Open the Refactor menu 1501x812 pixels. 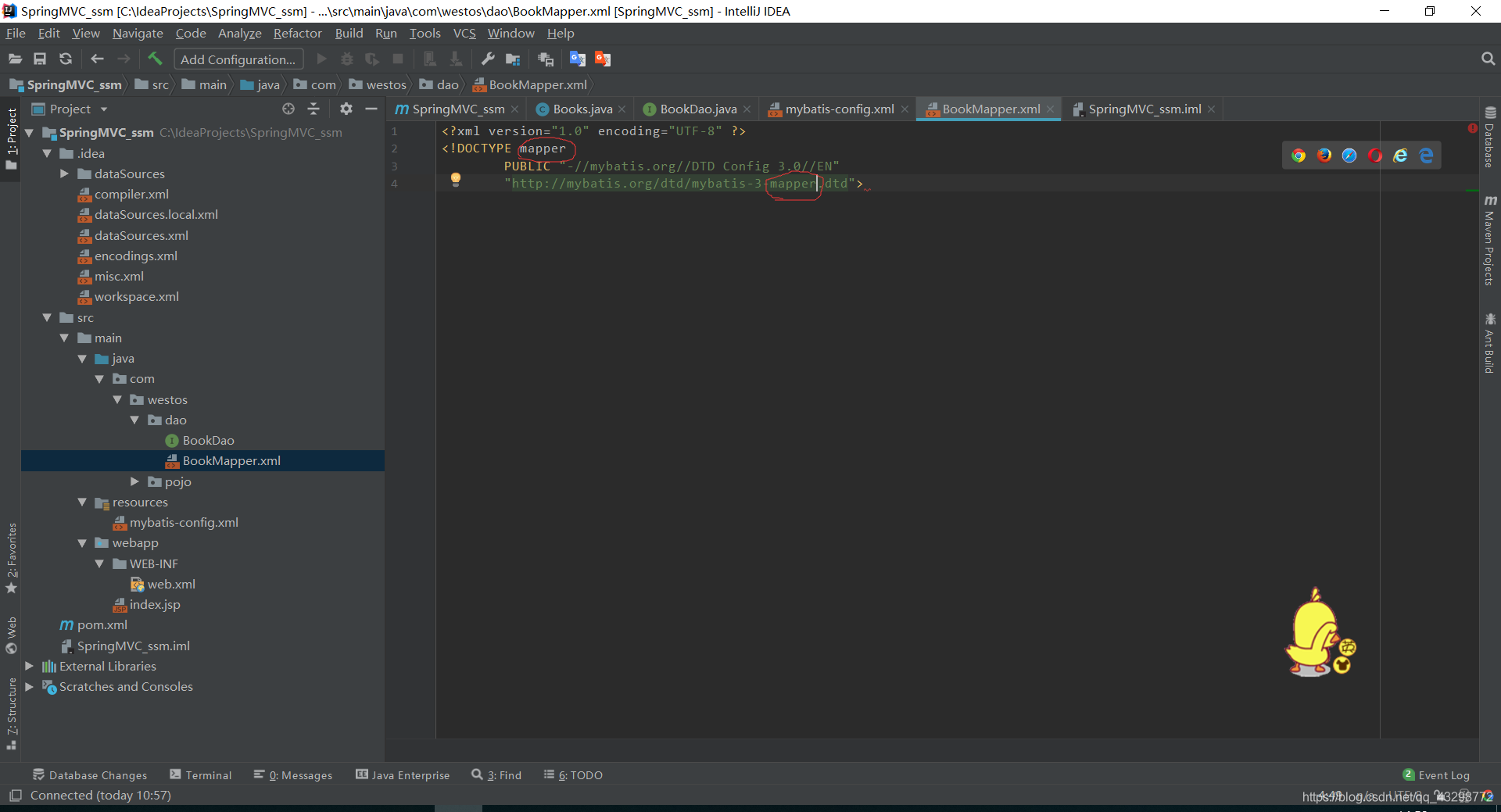297,34
